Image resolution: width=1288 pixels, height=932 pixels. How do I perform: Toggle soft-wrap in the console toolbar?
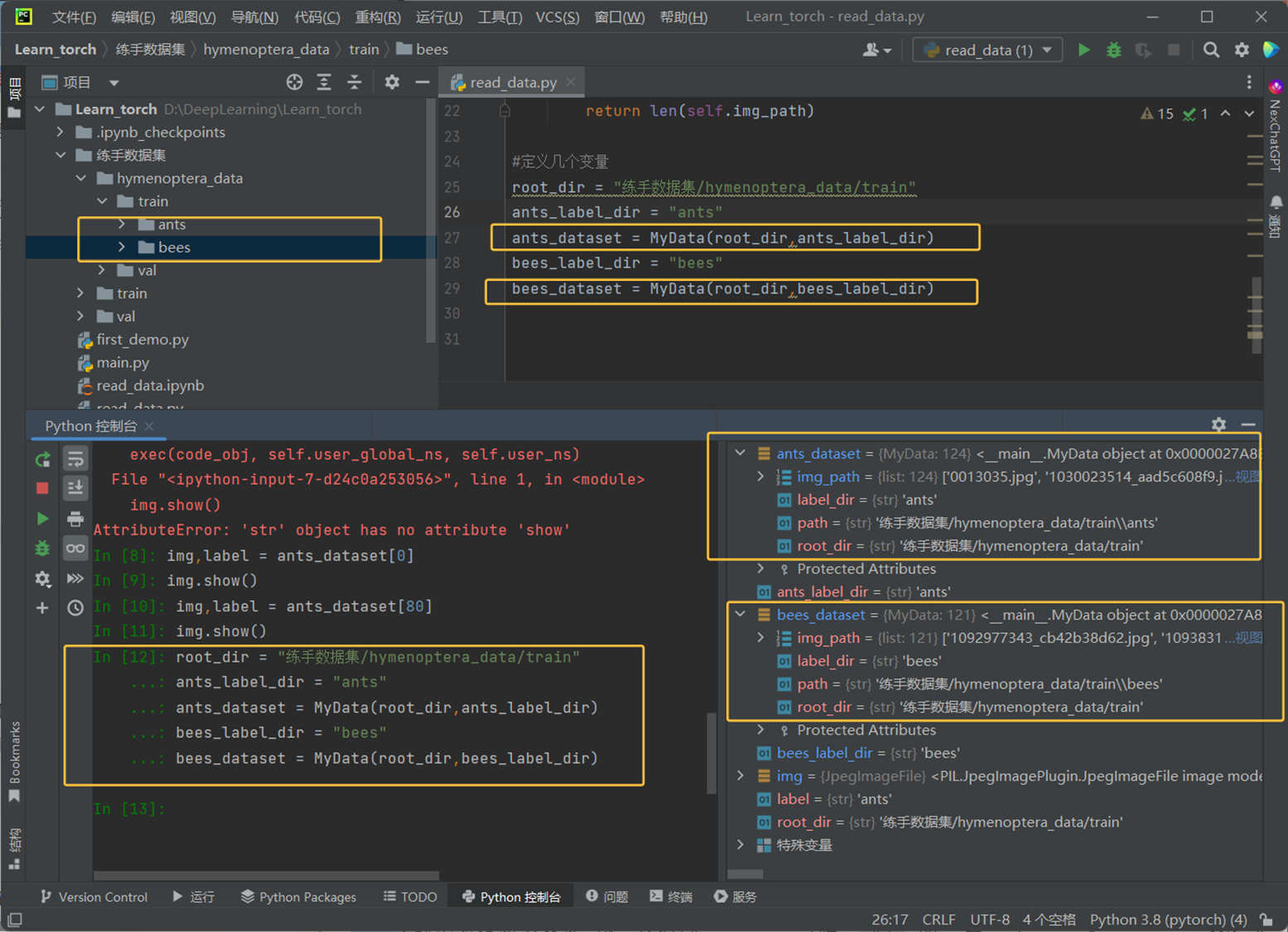(75, 459)
